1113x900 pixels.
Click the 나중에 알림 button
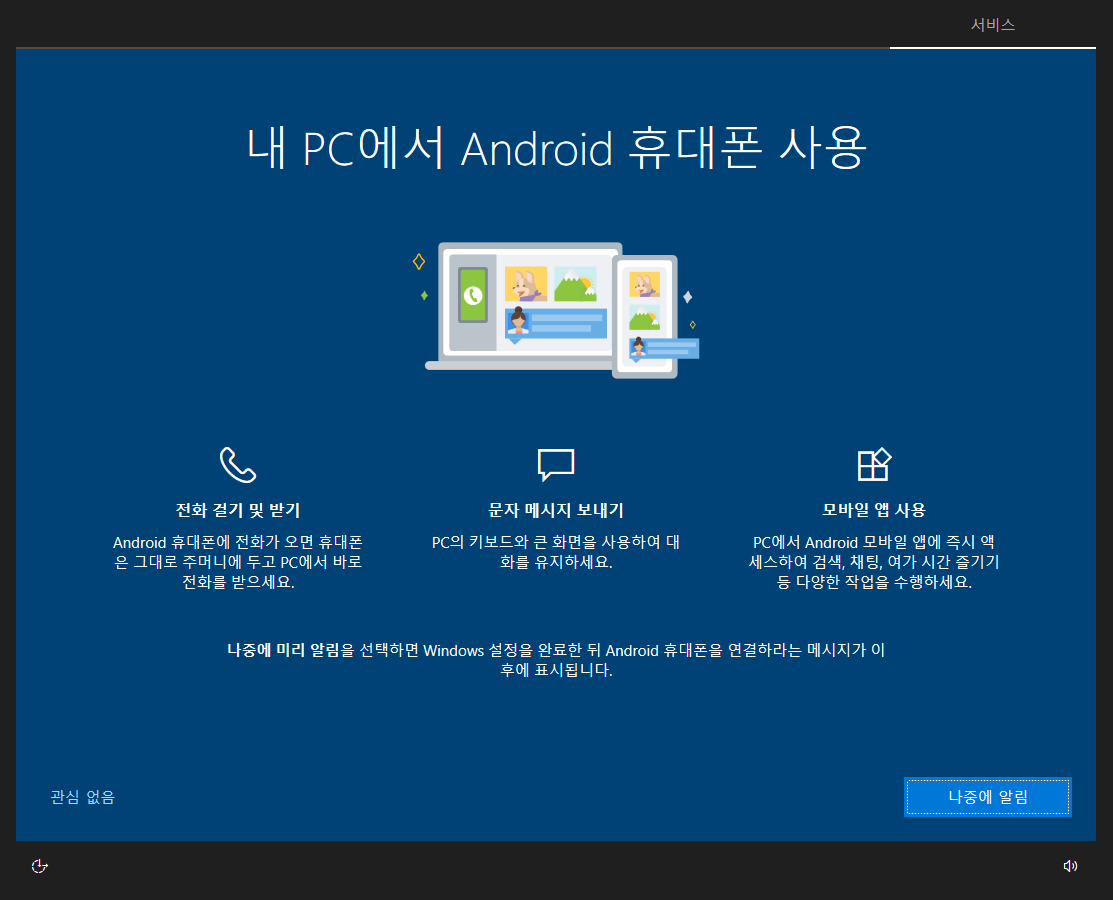click(x=987, y=797)
